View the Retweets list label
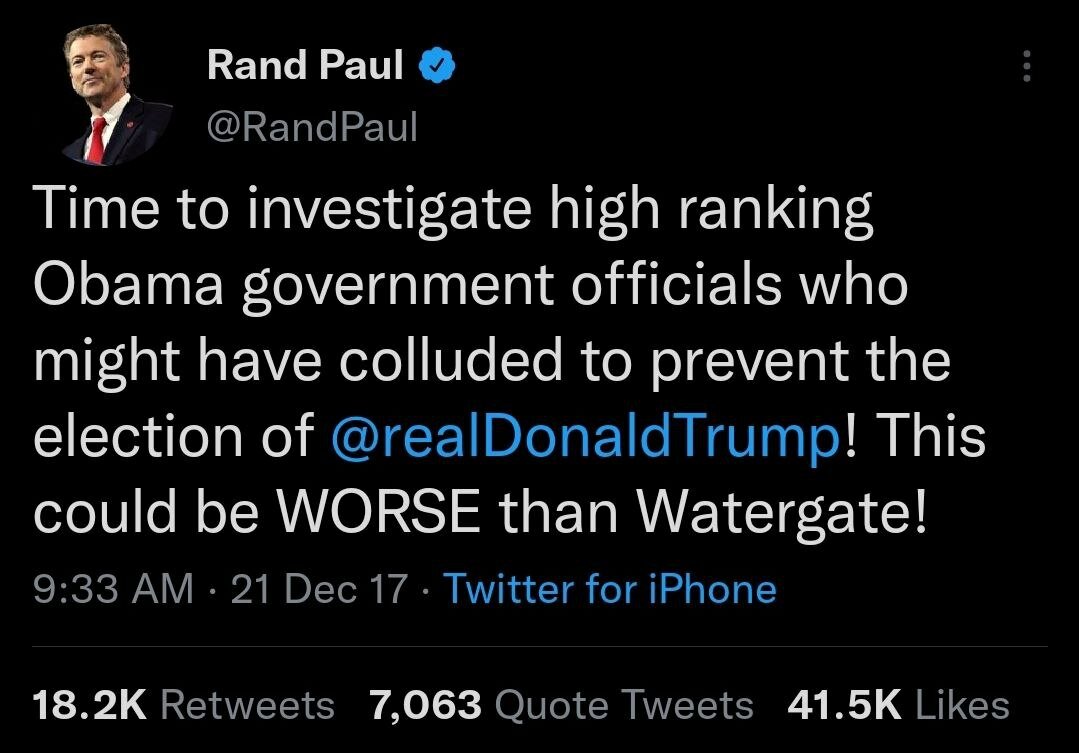Viewport: 1079px width, 753px height. coord(247,705)
